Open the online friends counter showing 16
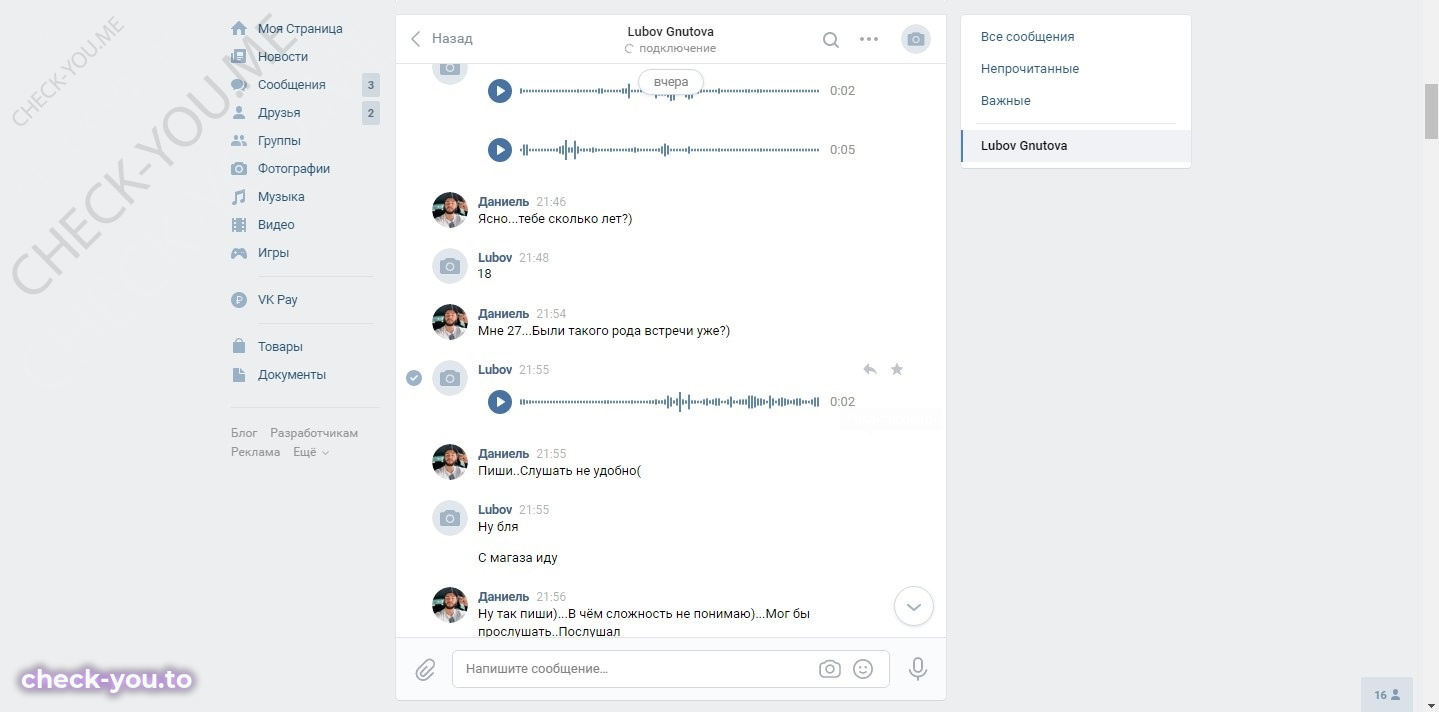 coord(1387,695)
